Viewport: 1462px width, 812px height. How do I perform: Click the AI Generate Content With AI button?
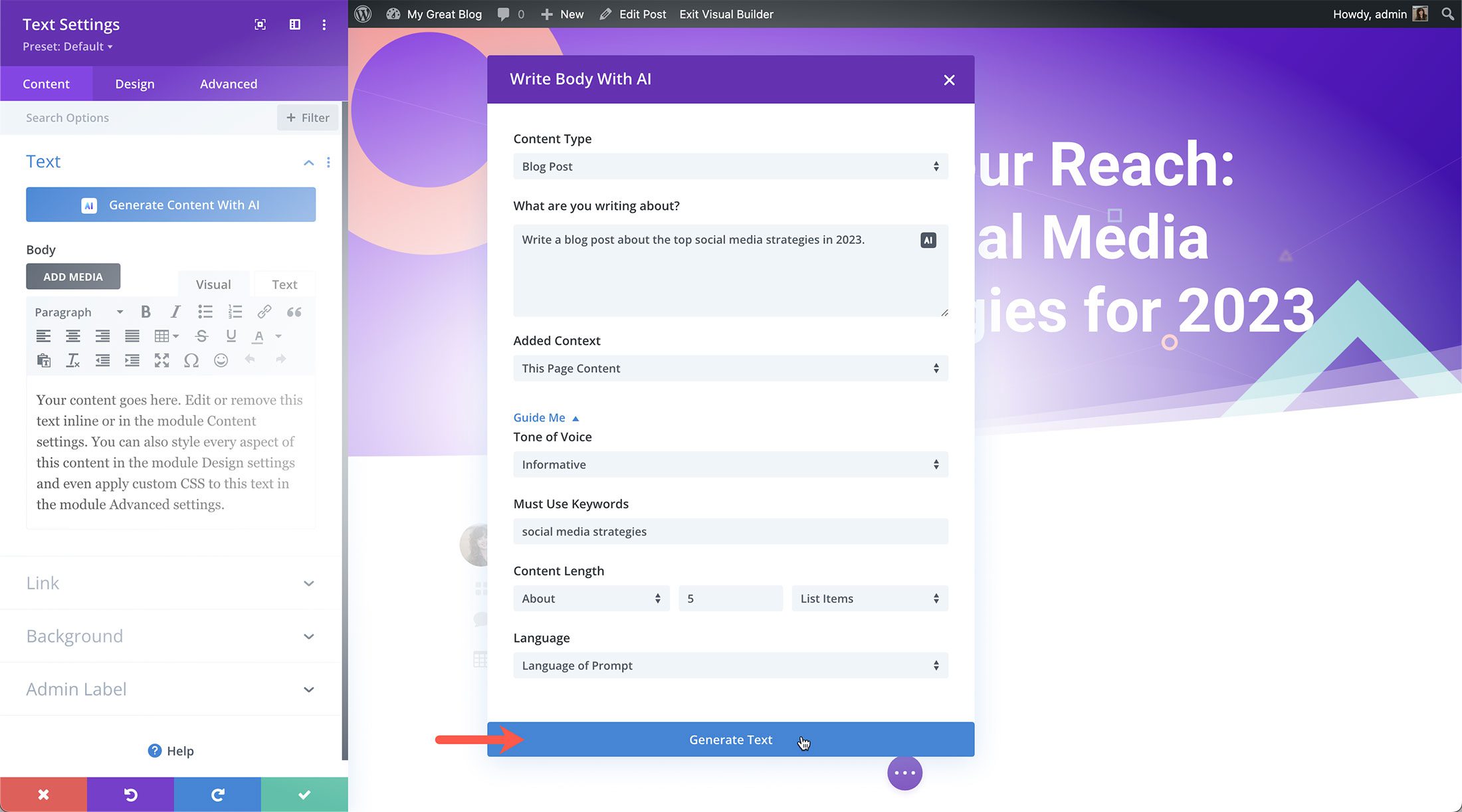click(x=171, y=204)
